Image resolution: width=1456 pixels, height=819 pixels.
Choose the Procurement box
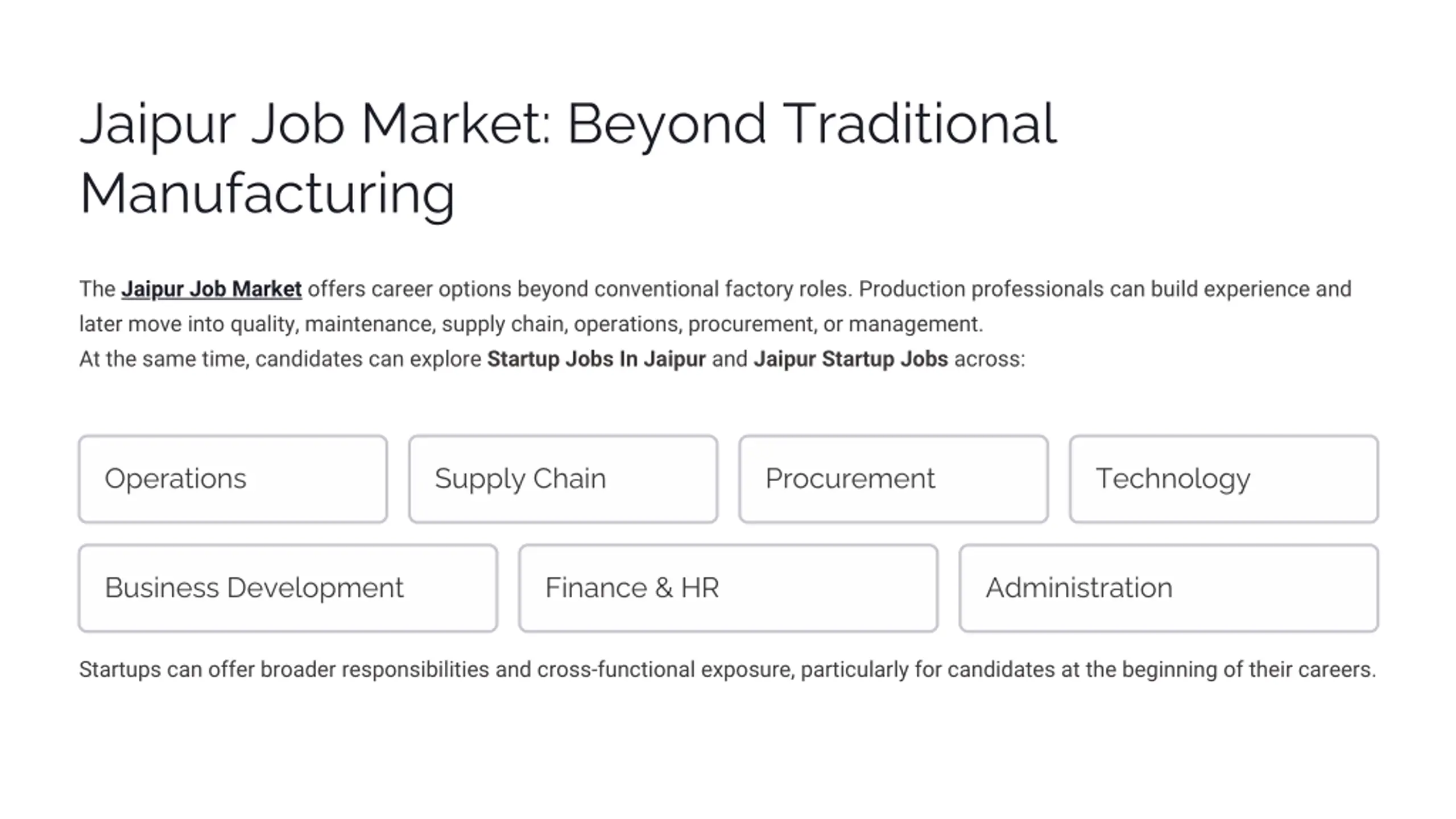[894, 479]
